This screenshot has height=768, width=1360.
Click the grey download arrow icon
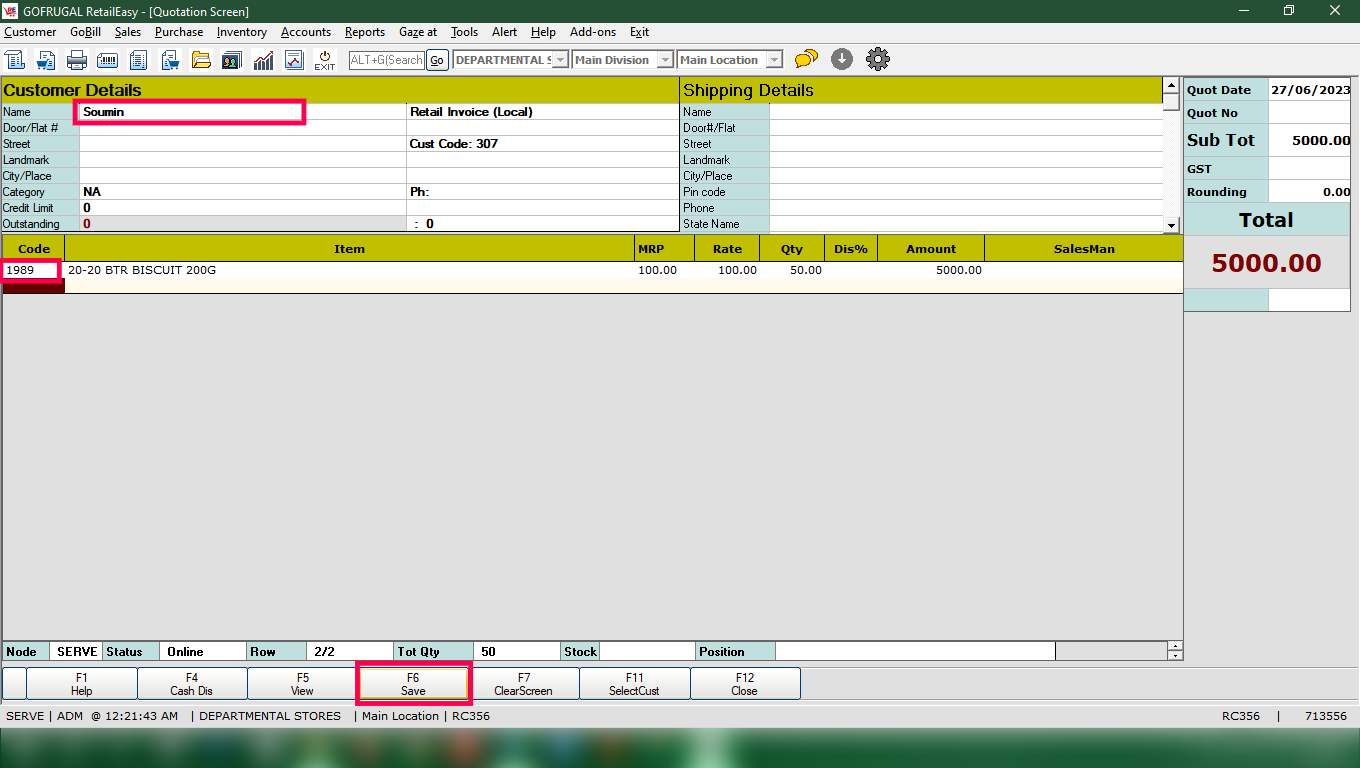842,60
